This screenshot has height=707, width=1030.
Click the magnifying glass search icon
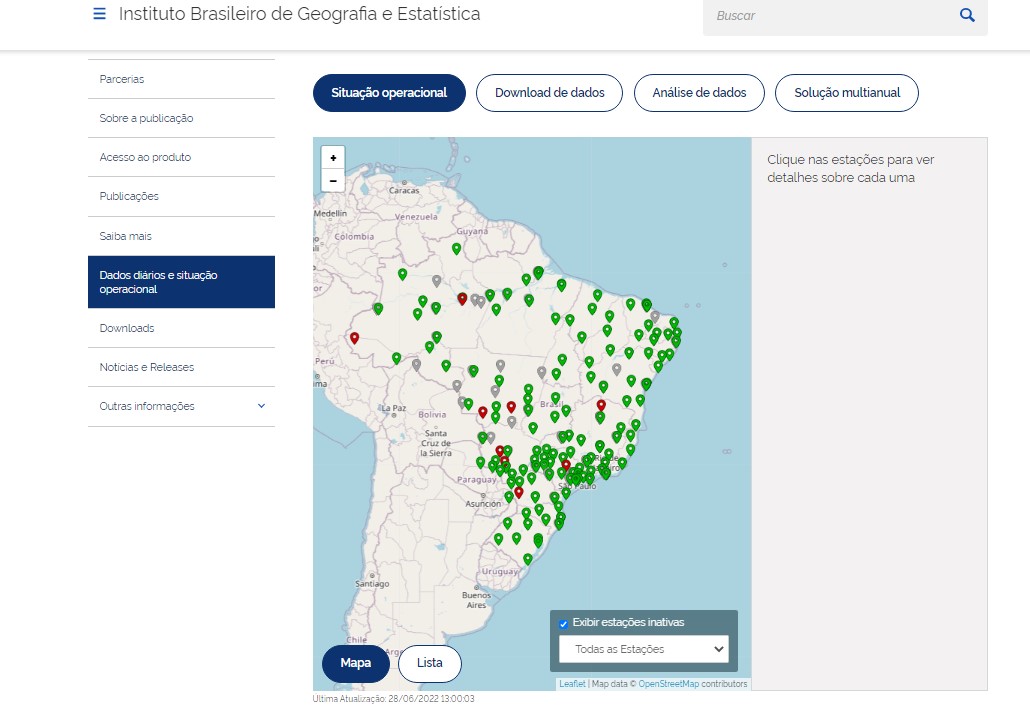click(x=967, y=15)
